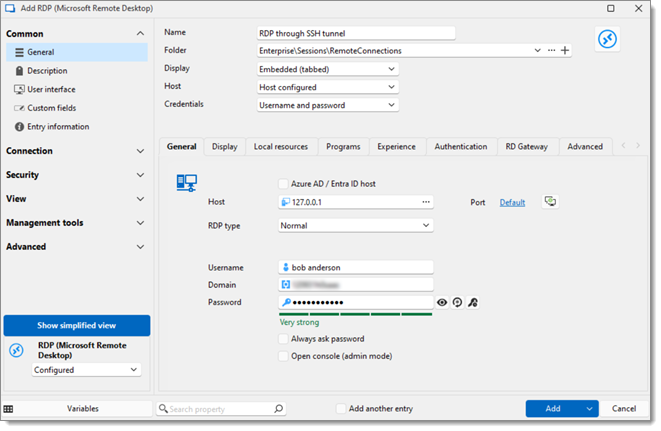Expand the Connection section
Viewport: 661px width, 431px height.
[140, 151]
